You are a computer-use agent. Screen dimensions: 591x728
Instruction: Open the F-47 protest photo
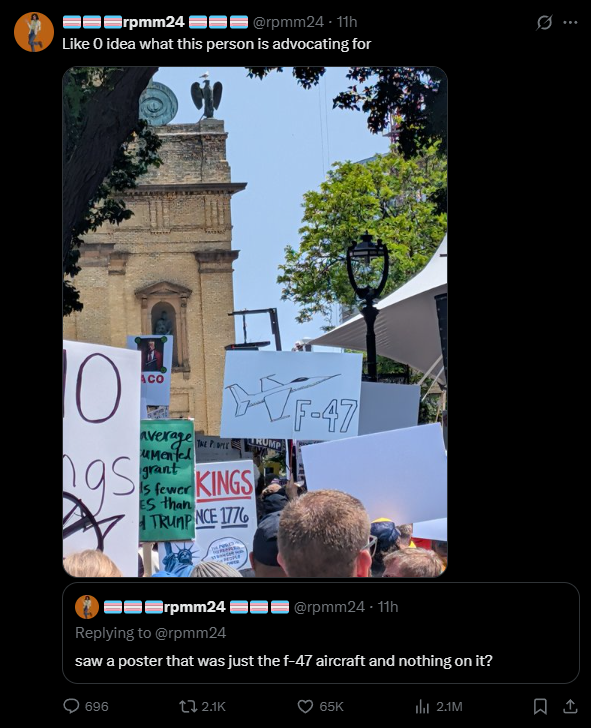pyautogui.click(x=255, y=322)
